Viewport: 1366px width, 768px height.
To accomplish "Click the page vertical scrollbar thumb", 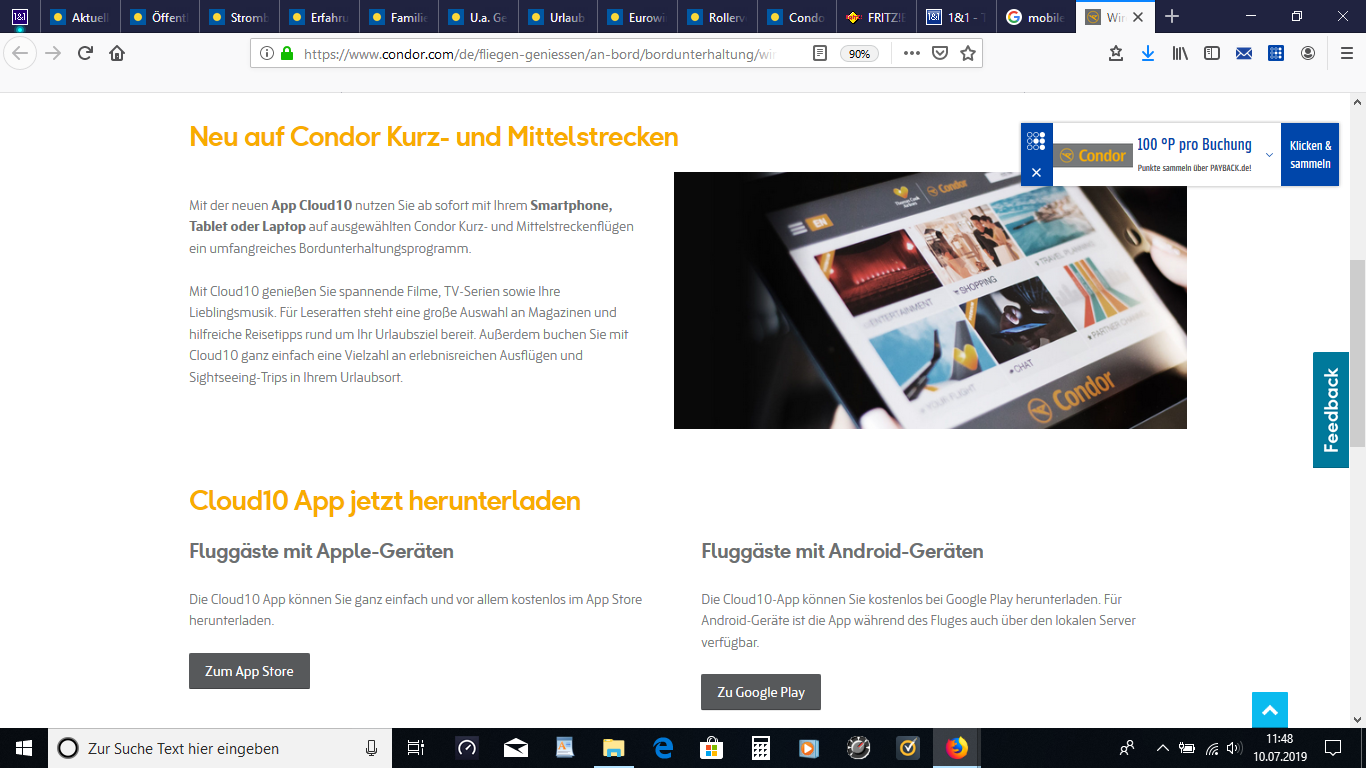I will tap(1357, 352).
